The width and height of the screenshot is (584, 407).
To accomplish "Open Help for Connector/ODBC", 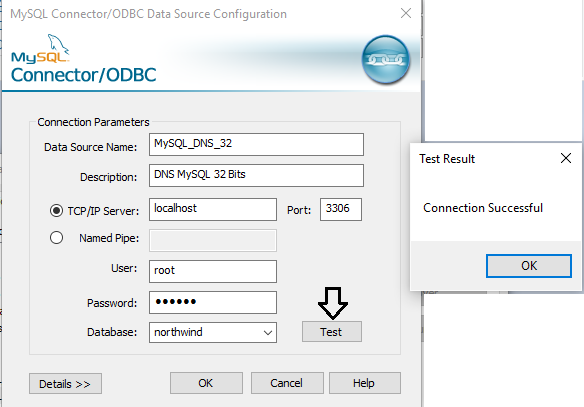I will click(x=365, y=383).
